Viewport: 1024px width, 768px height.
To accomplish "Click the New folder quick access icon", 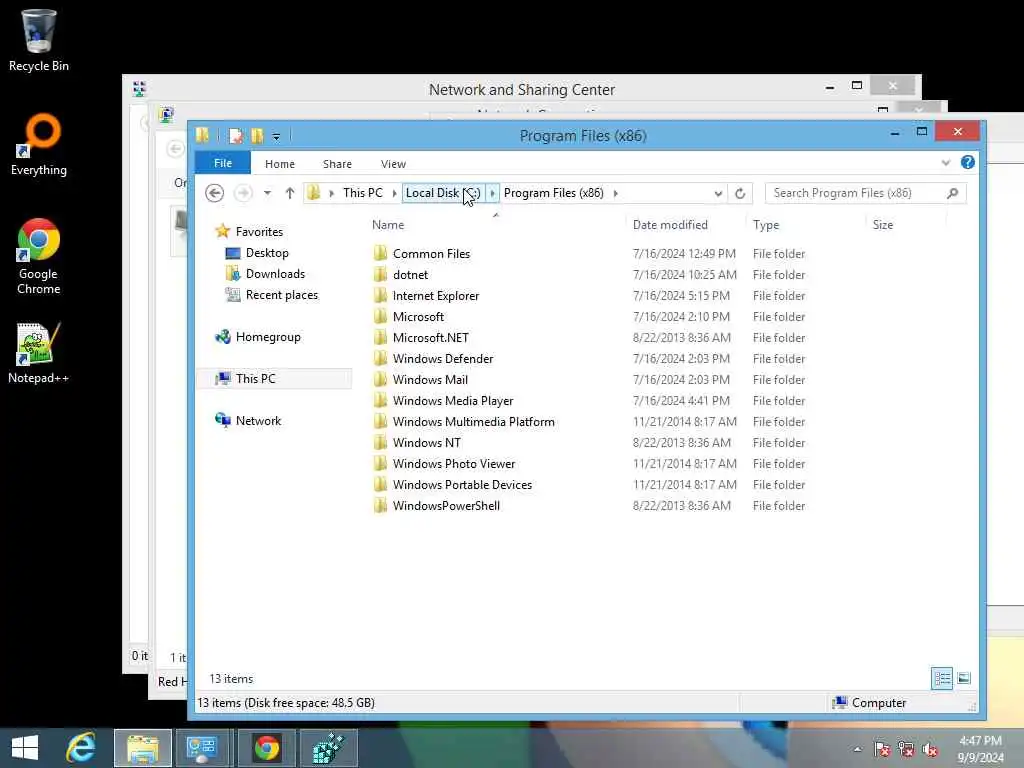I will click(257, 136).
